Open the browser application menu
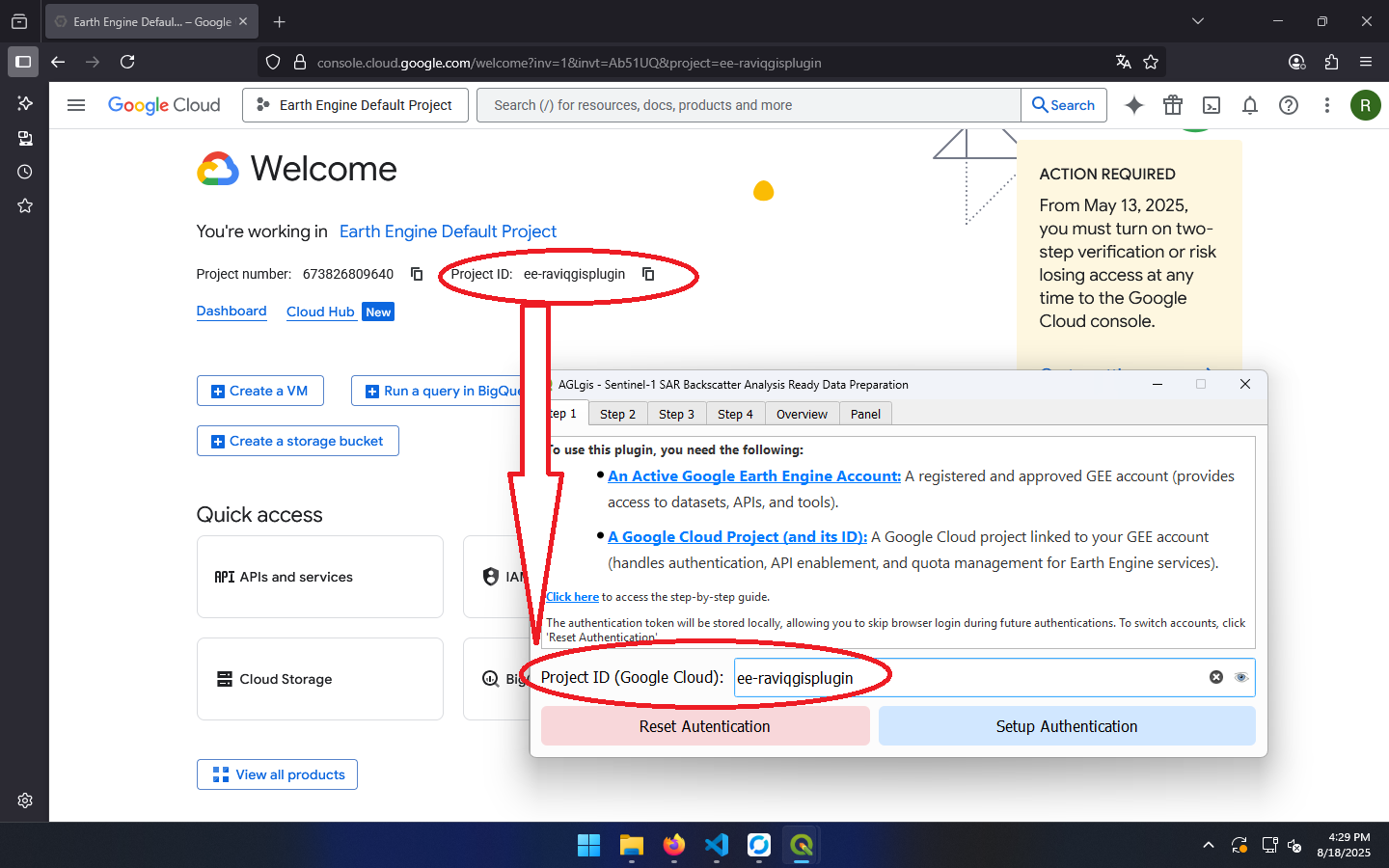The image size is (1389, 868). point(1366,62)
